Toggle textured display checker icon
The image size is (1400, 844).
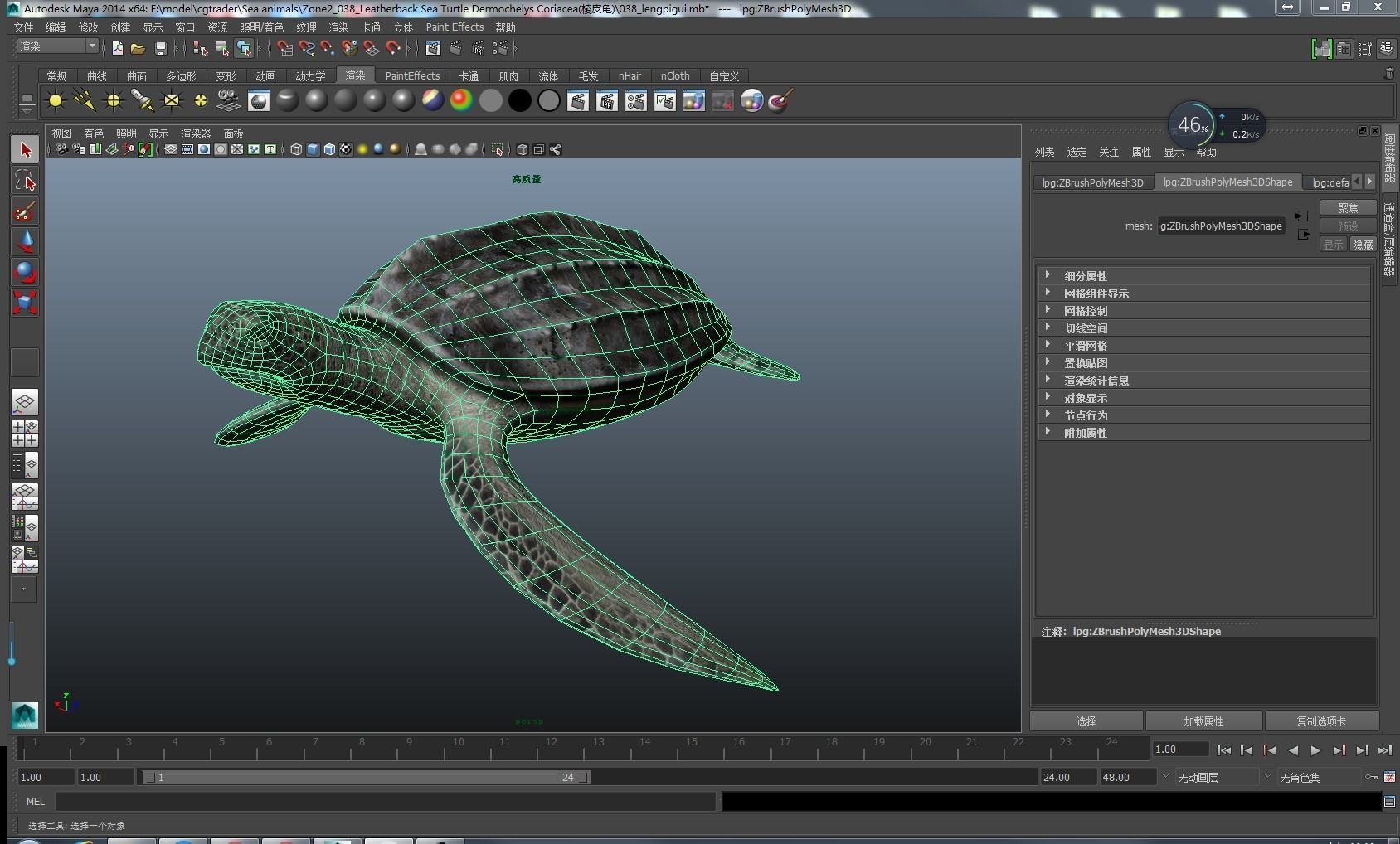tap(346, 149)
